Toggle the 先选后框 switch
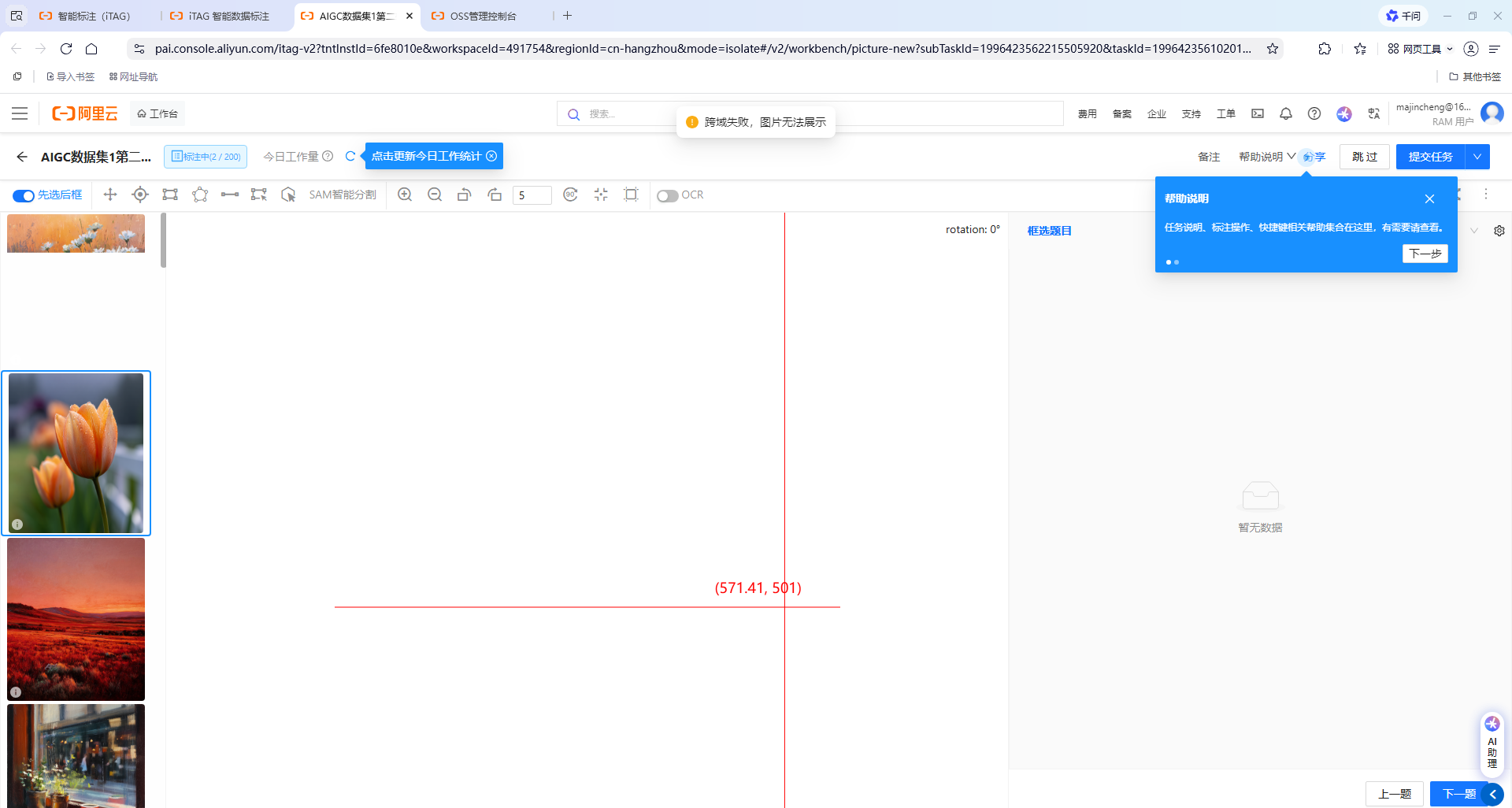1512x808 pixels. point(24,195)
